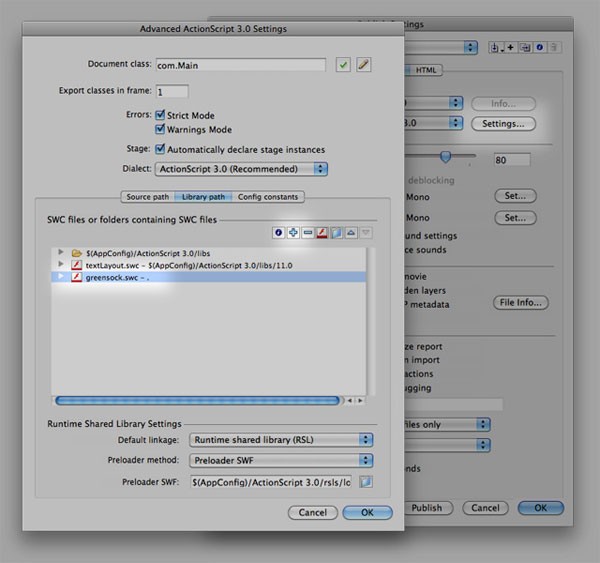Click import/export profile icon in Publish Settings
600x563 pixels.
pos(495,47)
